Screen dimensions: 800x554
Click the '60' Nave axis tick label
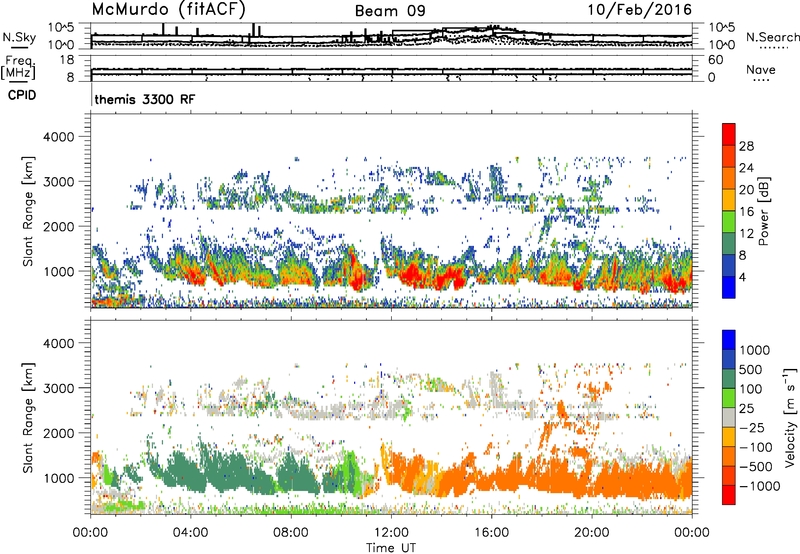pos(716,60)
